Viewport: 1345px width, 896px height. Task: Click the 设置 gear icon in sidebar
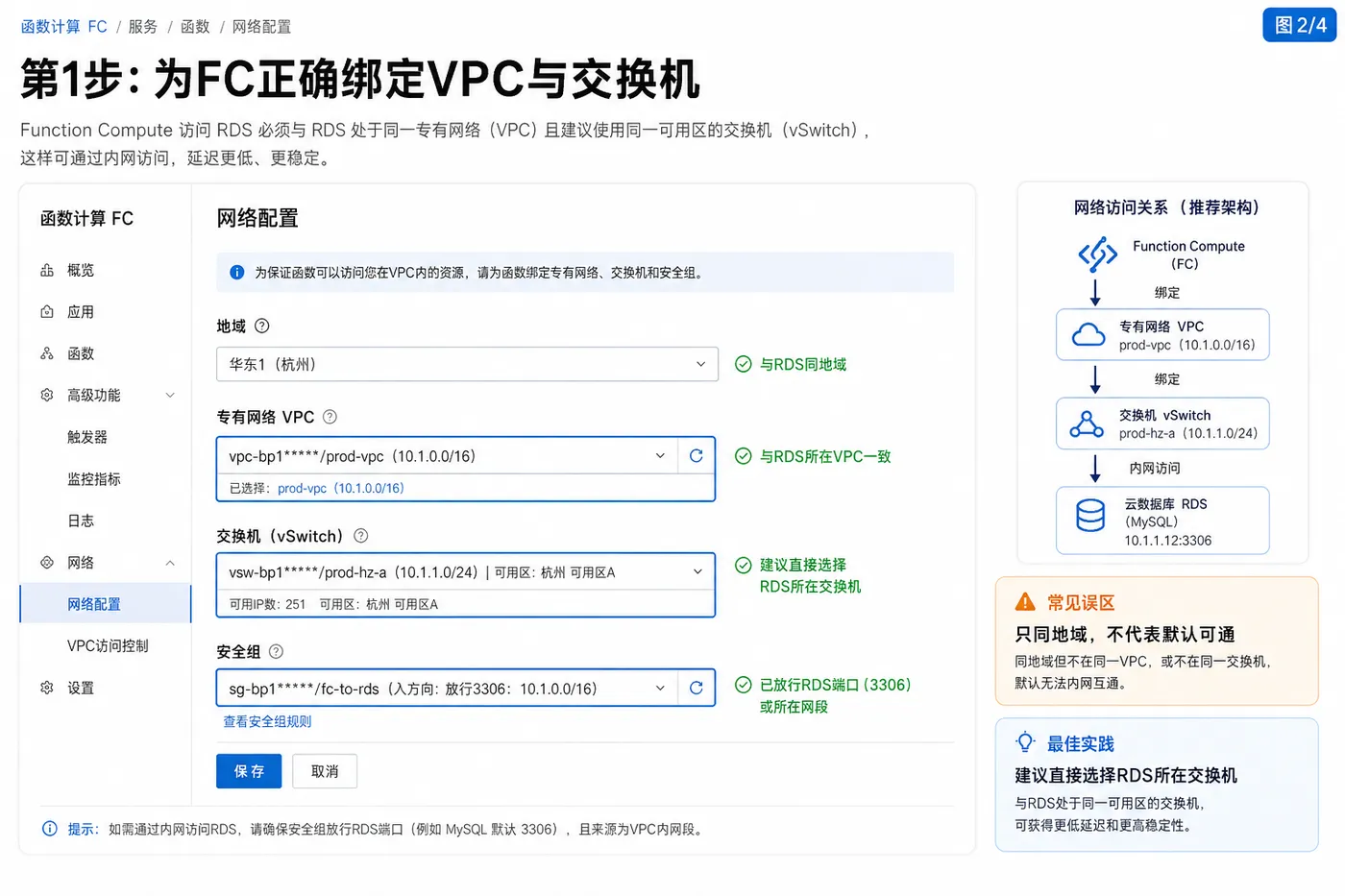coord(47,688)
